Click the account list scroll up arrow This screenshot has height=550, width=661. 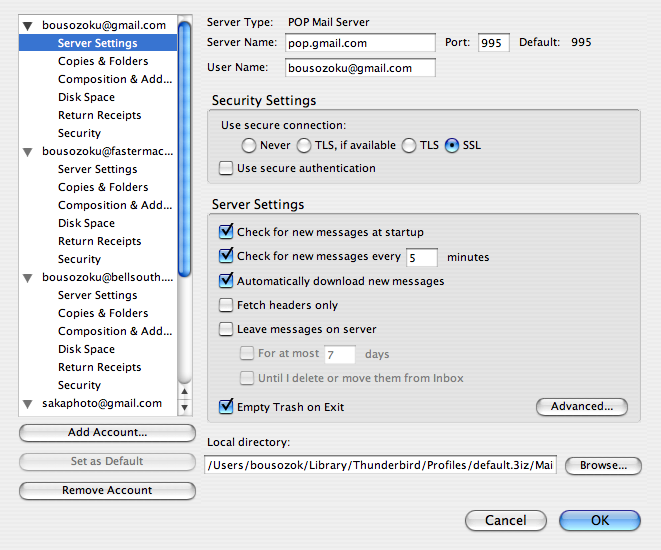point(185,392)
